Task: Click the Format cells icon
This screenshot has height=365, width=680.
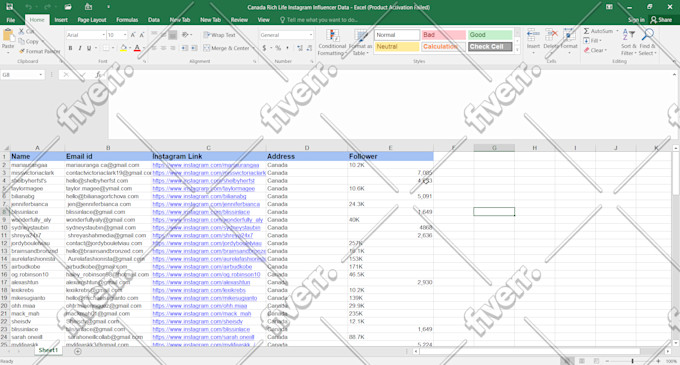Action: 569,35
